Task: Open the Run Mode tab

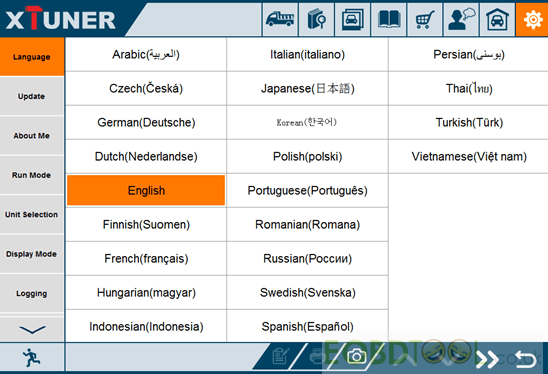Action: click(32, 175)
